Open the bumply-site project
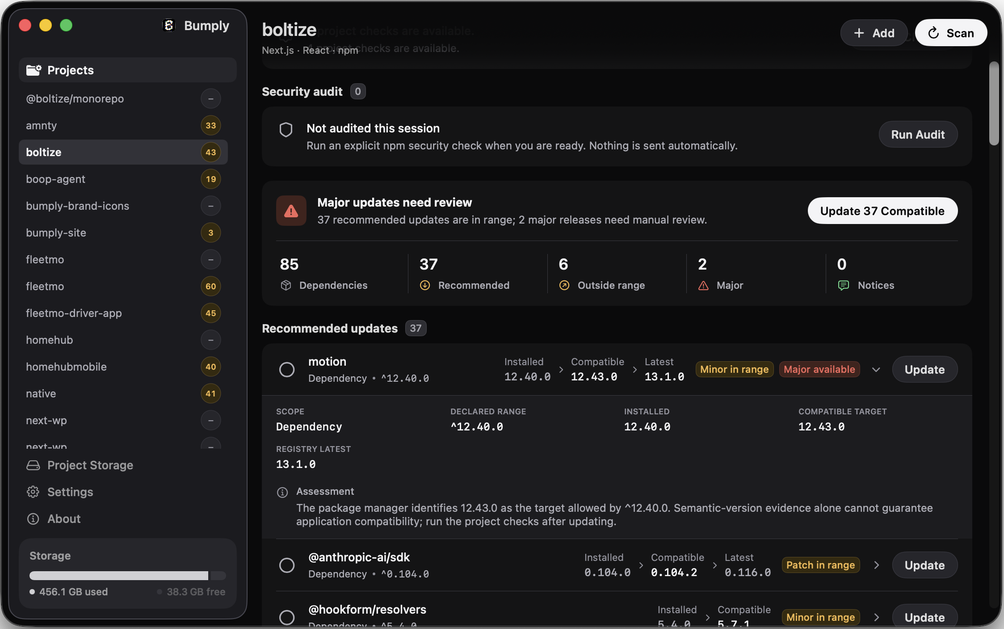Image resolution: width=1004 pixels, height=629 pixels. pos(123,233)
